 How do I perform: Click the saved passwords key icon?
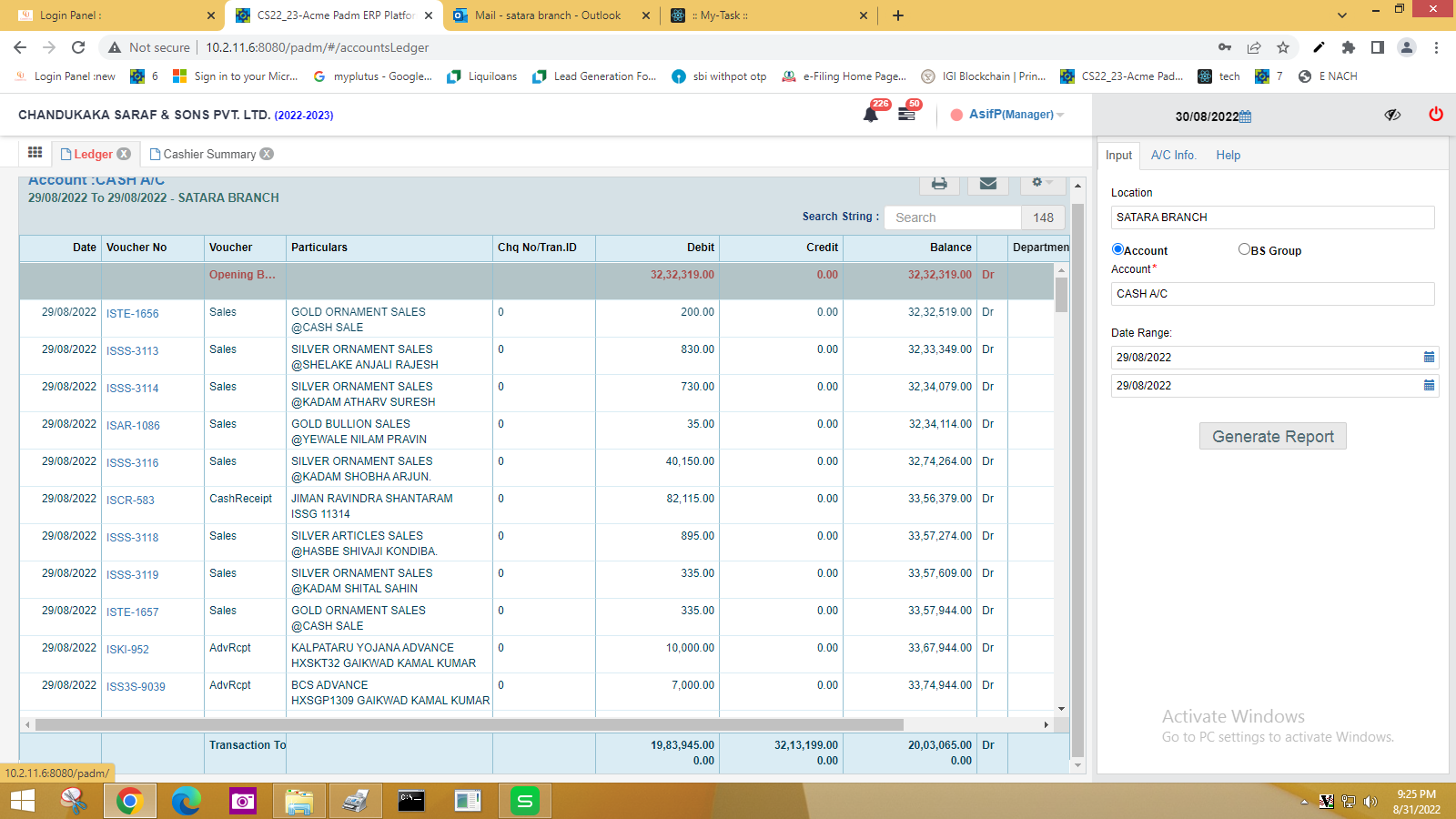[x=1225, y=47]
